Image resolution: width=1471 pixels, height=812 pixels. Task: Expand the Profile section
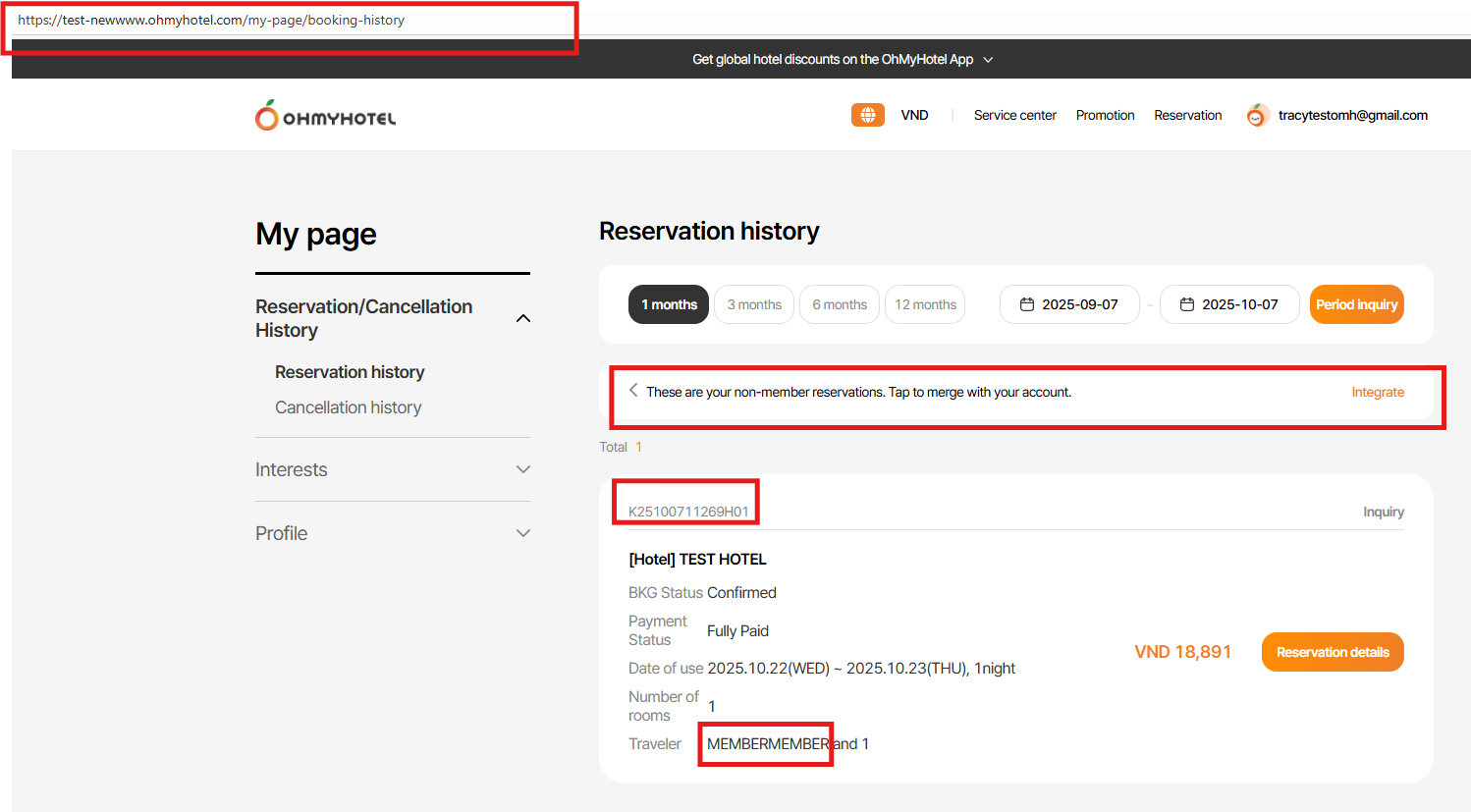[x=523, y=533]
